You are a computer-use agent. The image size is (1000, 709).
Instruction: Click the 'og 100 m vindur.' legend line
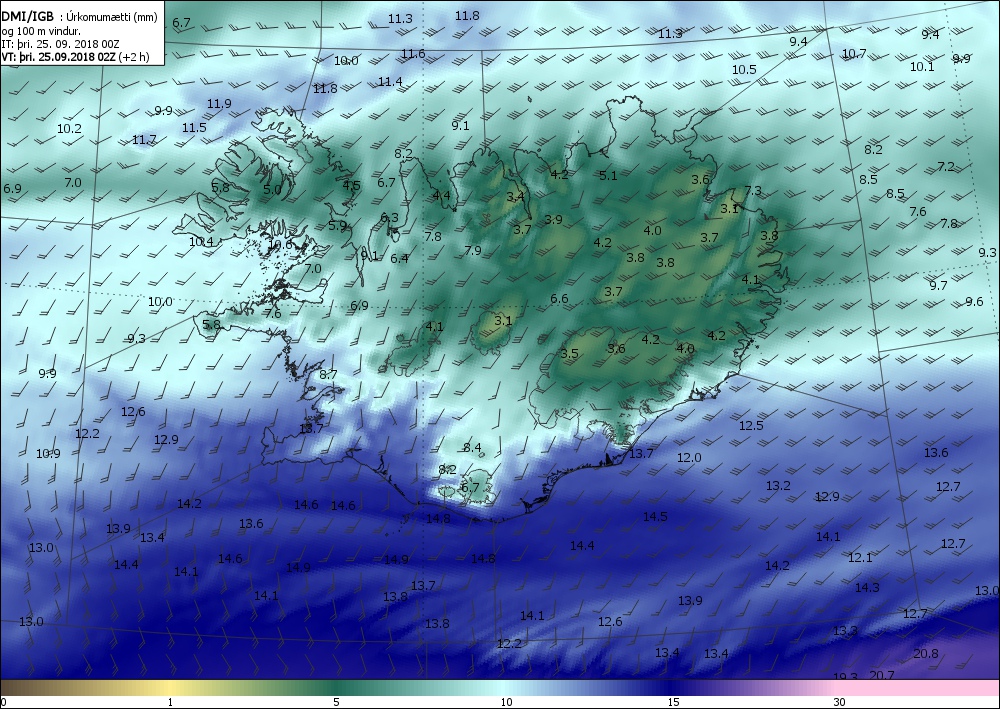pos(41,31)
